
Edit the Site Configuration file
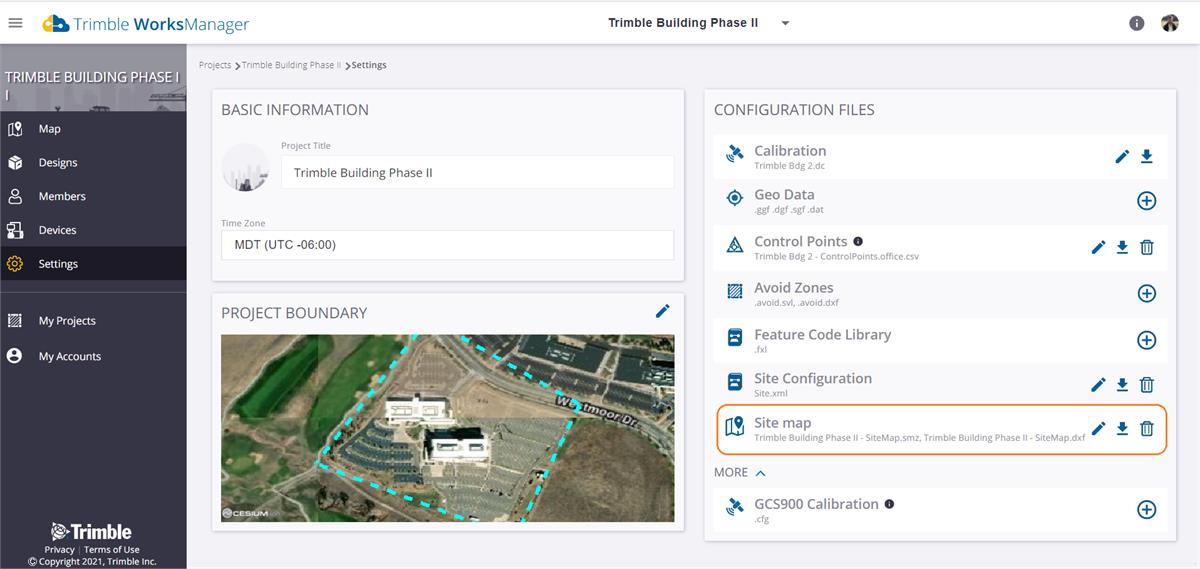coord(1098,384)
